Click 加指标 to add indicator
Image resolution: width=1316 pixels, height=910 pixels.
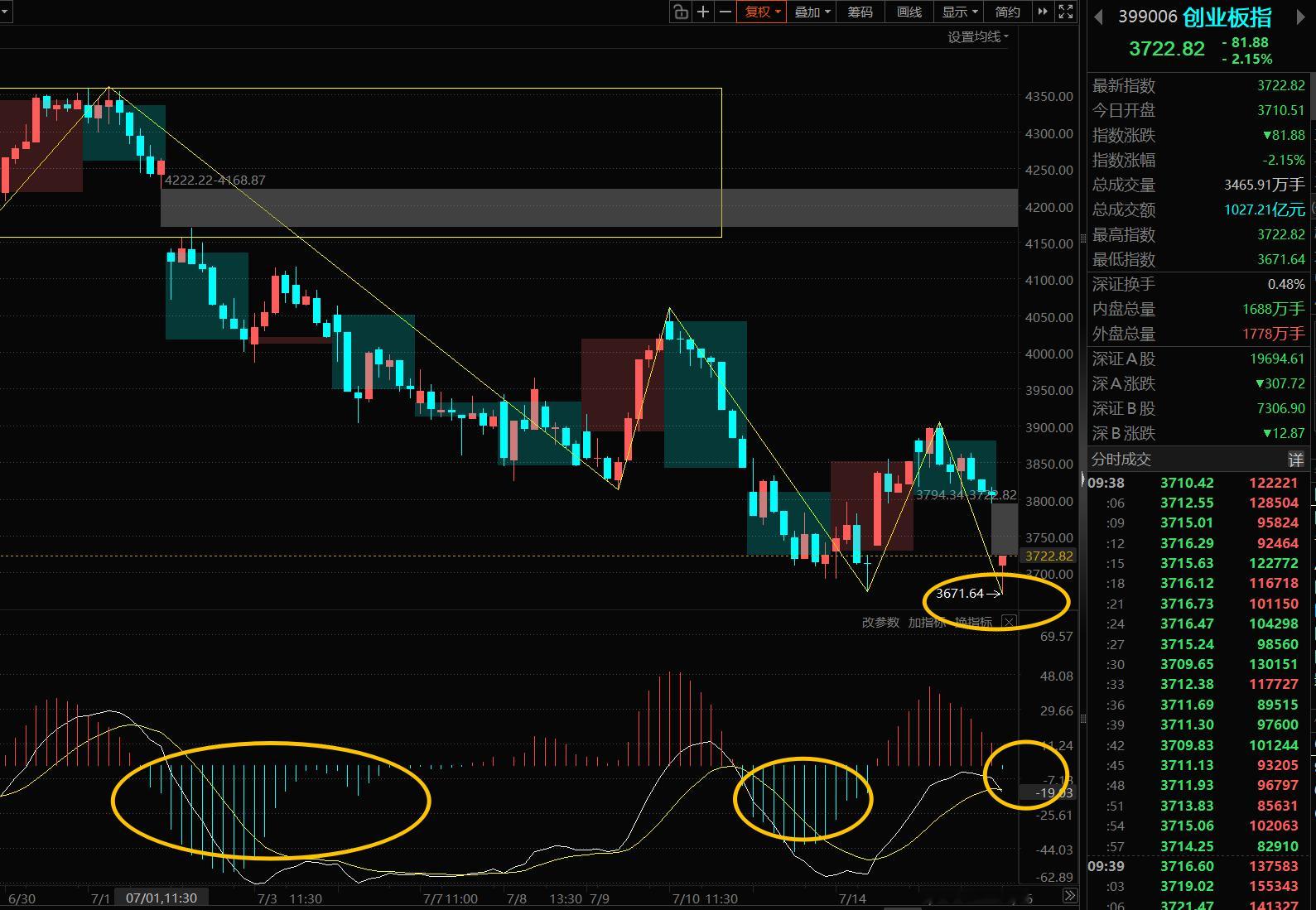coord(927,622)
